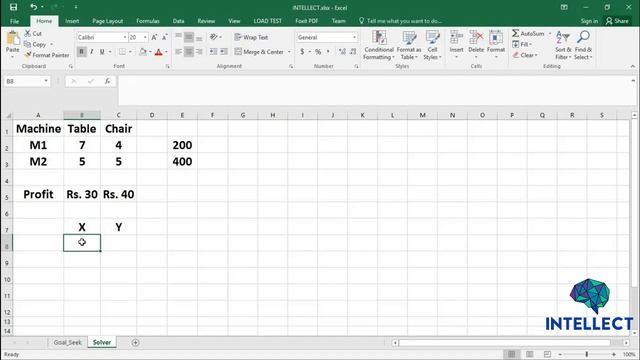Viewport: 640px width, 360px height.
Task: Open the font size dropdown showing 20
Action: click(x=145, y=37)
